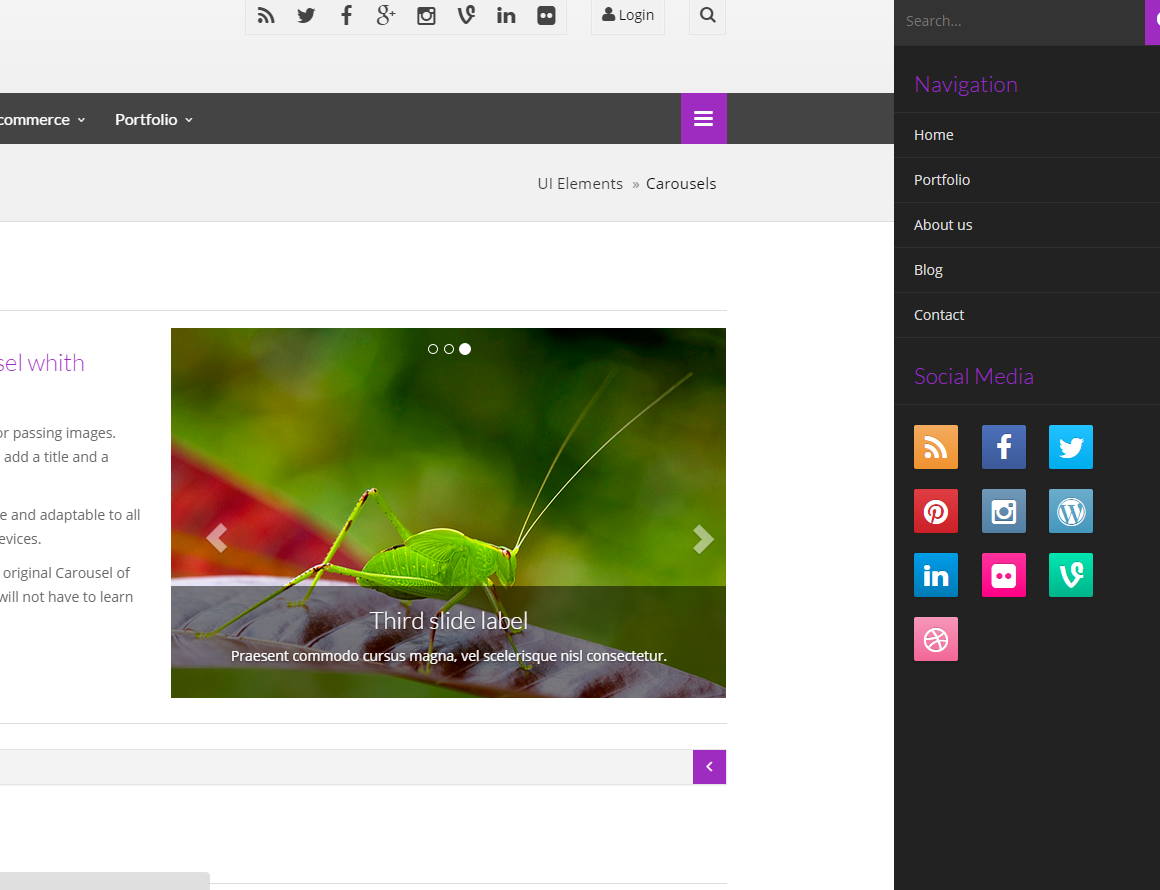Open About us in sidebar navigation

tap(943, 225)
